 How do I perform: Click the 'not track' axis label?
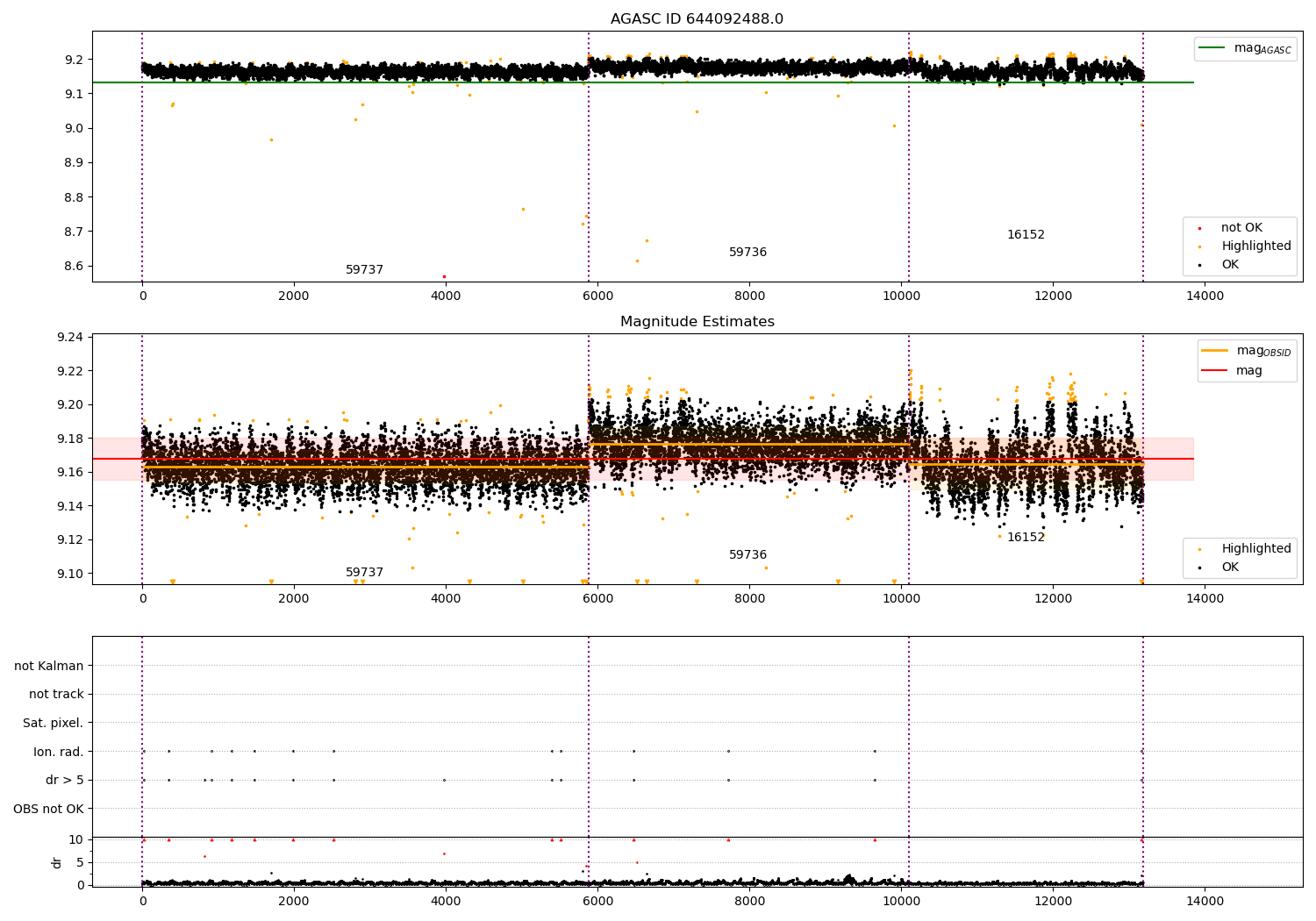tap(56, 694)
